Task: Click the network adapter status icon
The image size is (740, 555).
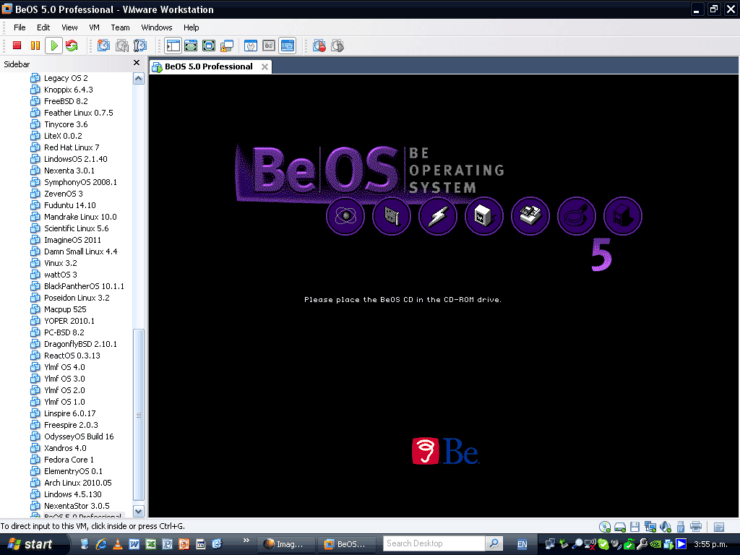Action: point(650,527)
